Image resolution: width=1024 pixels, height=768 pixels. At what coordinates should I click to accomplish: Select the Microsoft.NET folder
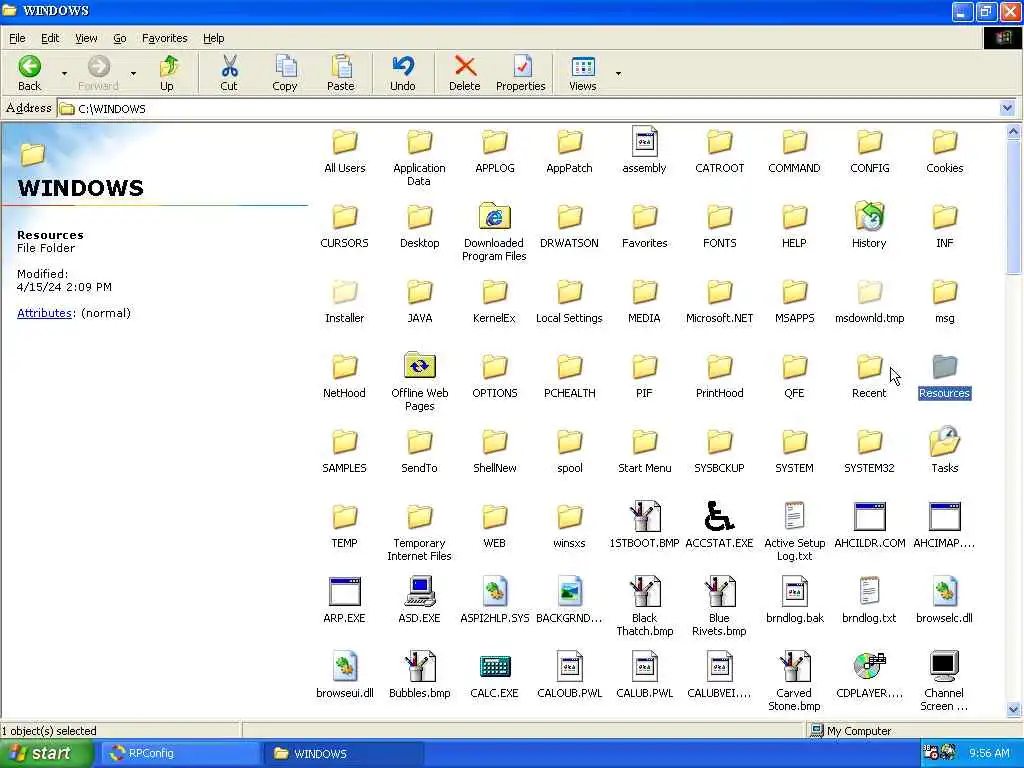(x=719, y=299)
